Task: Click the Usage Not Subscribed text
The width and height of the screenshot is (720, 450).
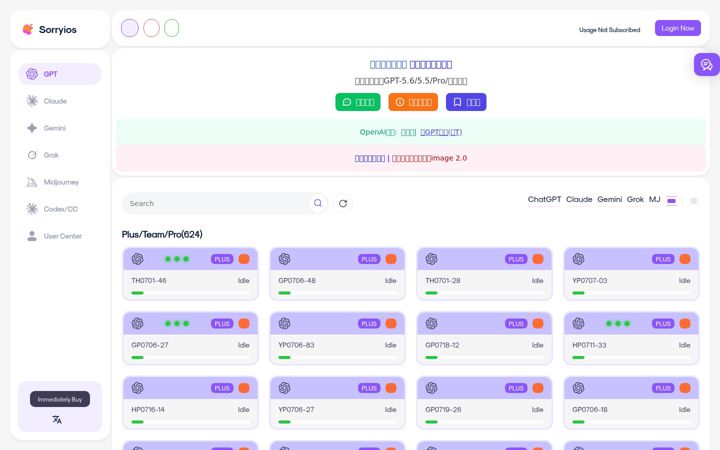Action: [x=609, y=30]
